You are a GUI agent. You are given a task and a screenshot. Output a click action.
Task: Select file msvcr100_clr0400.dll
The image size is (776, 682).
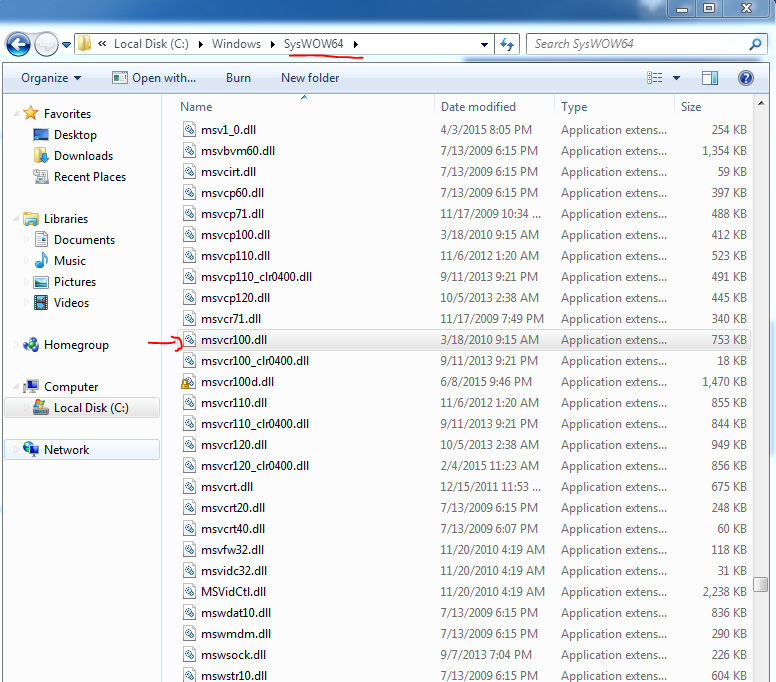[255, 361]
